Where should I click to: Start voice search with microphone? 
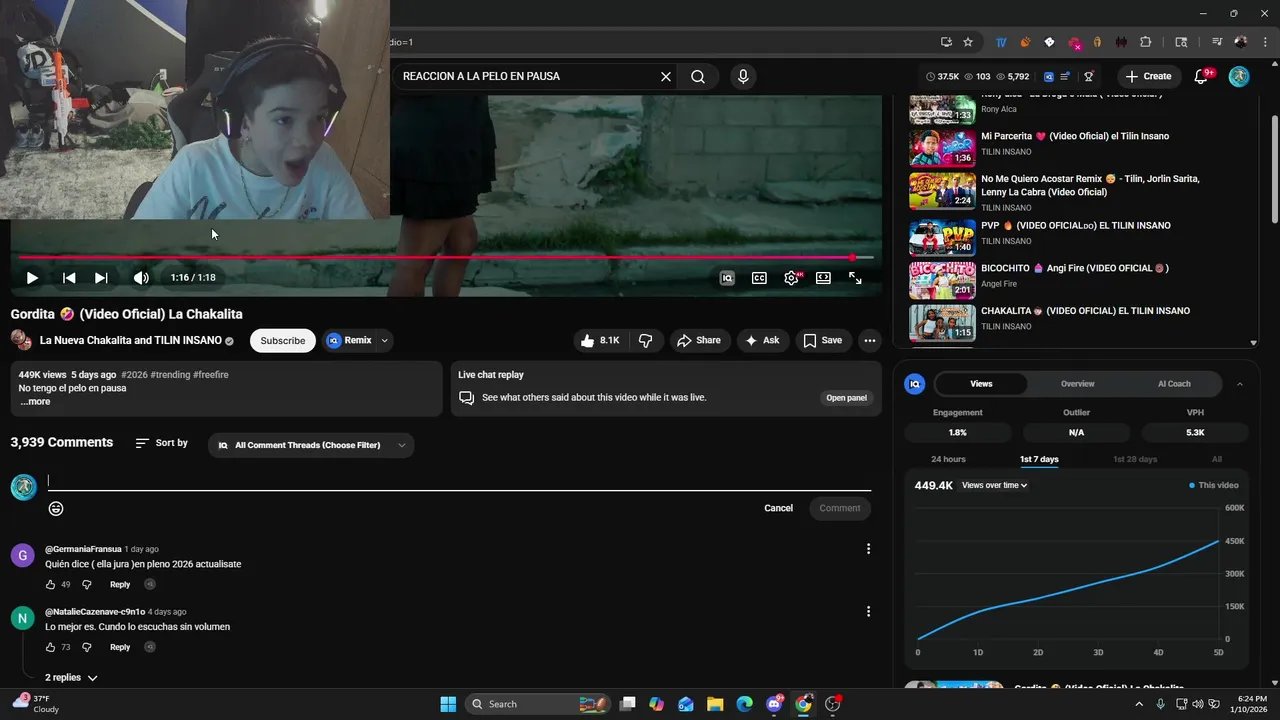pos(743,76)
